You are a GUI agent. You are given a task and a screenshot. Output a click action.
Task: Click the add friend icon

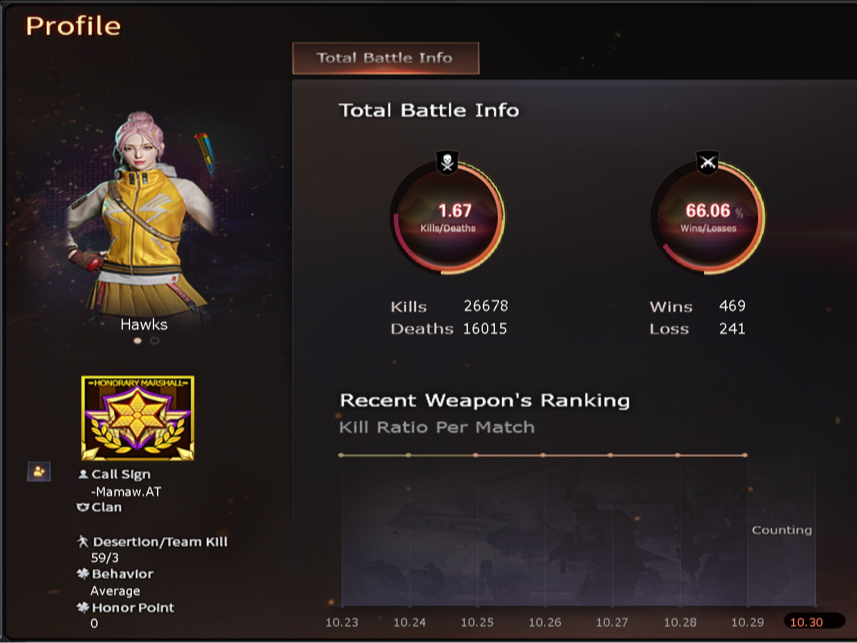point(39,471)
